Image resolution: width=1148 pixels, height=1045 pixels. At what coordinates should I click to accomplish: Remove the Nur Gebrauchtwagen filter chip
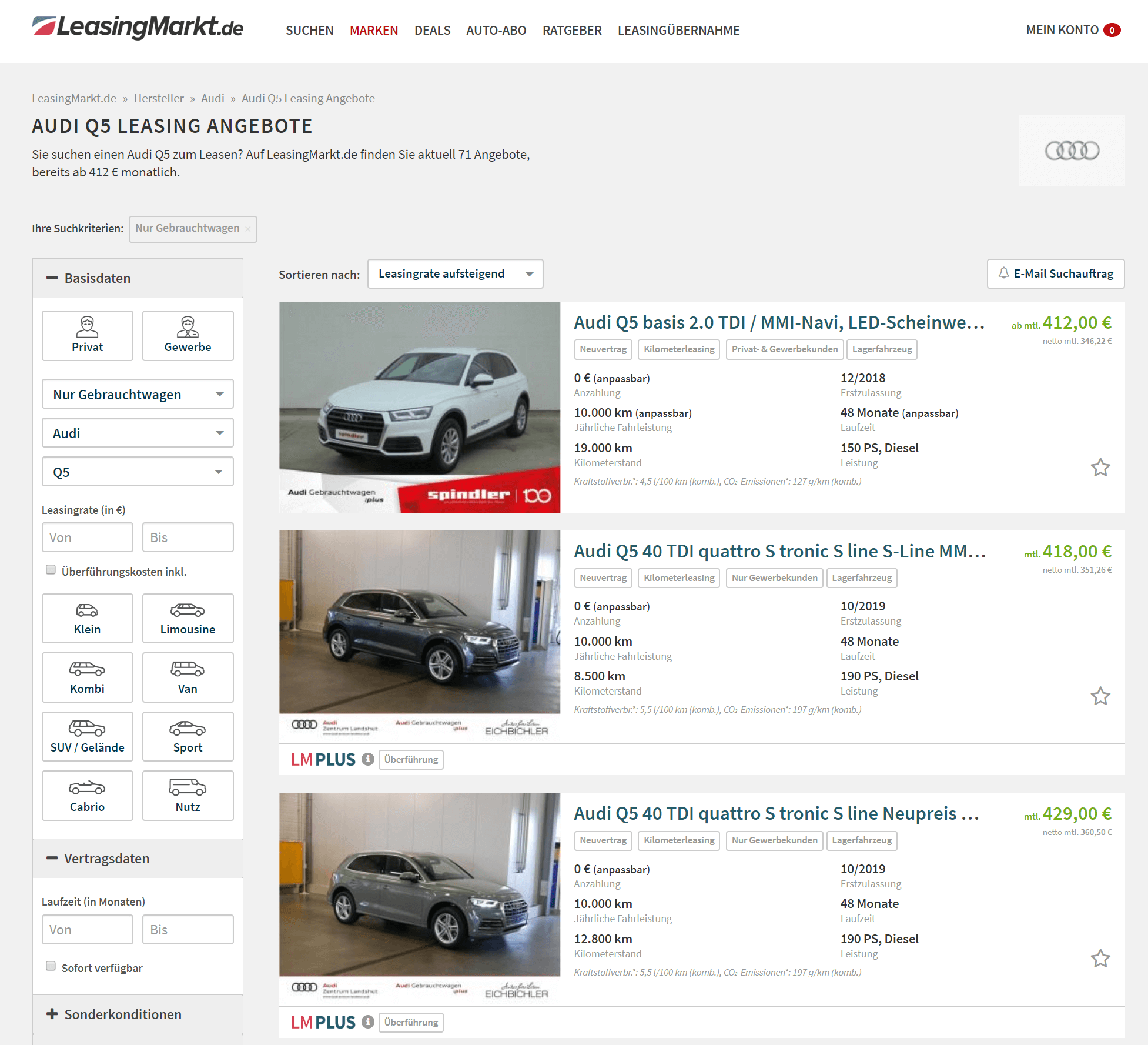[248, 229]
